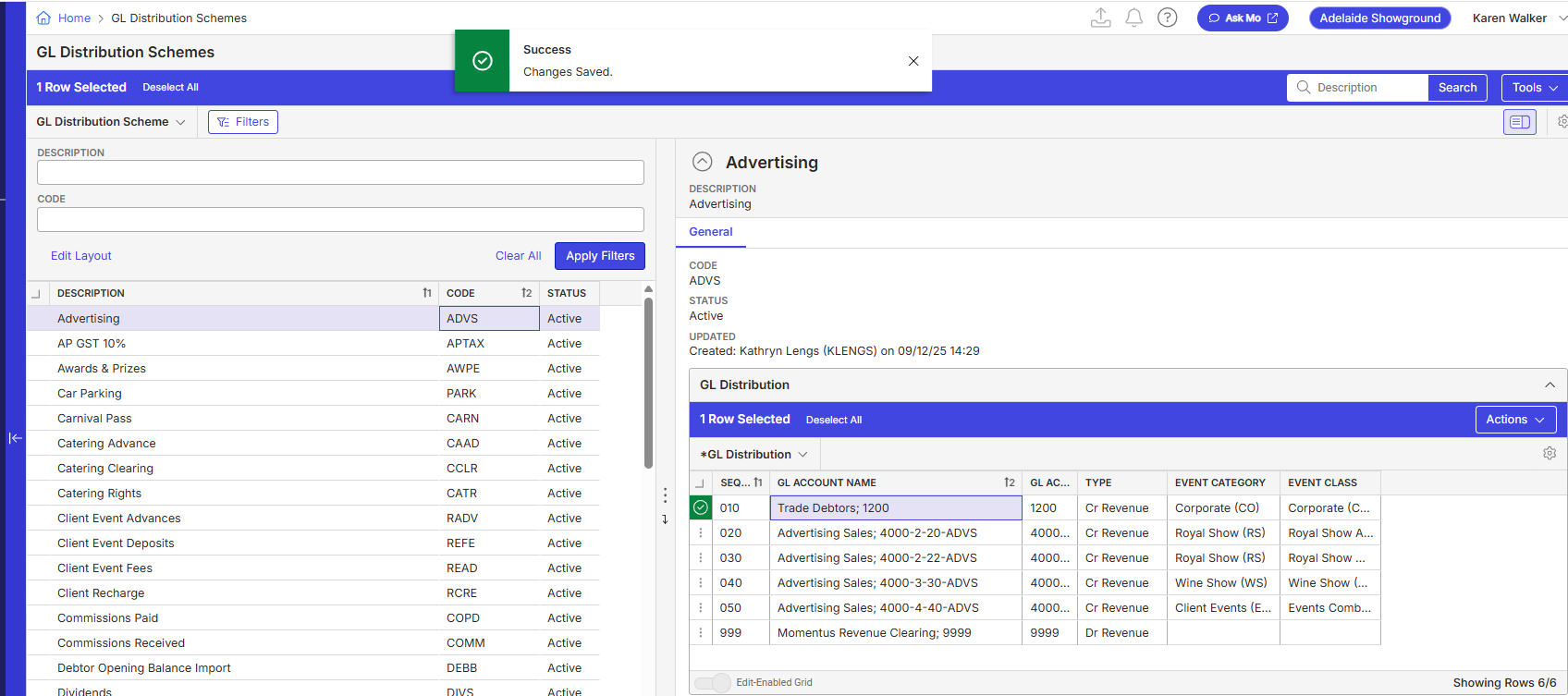
Task: Click the row handle for sequence 020
Action: 701,533
